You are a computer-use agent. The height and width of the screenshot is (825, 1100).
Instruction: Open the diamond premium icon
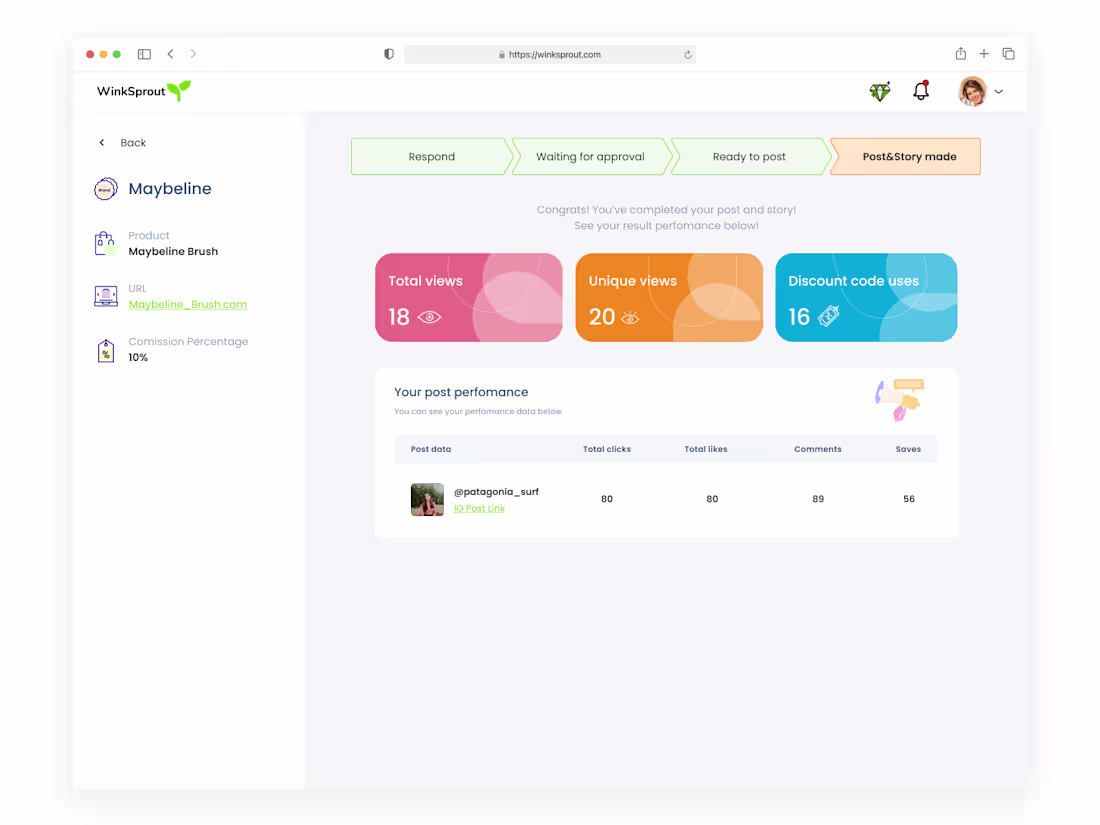880,91
